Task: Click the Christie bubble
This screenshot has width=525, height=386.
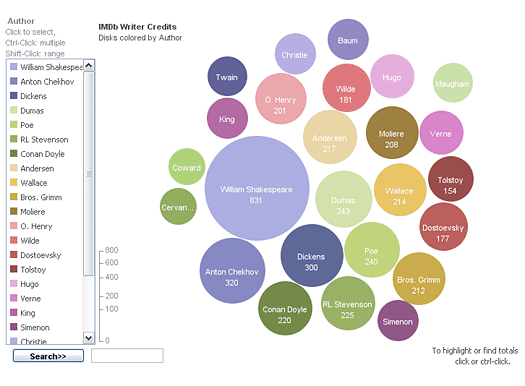Action: pyautogui.click(x=295, y=54)
